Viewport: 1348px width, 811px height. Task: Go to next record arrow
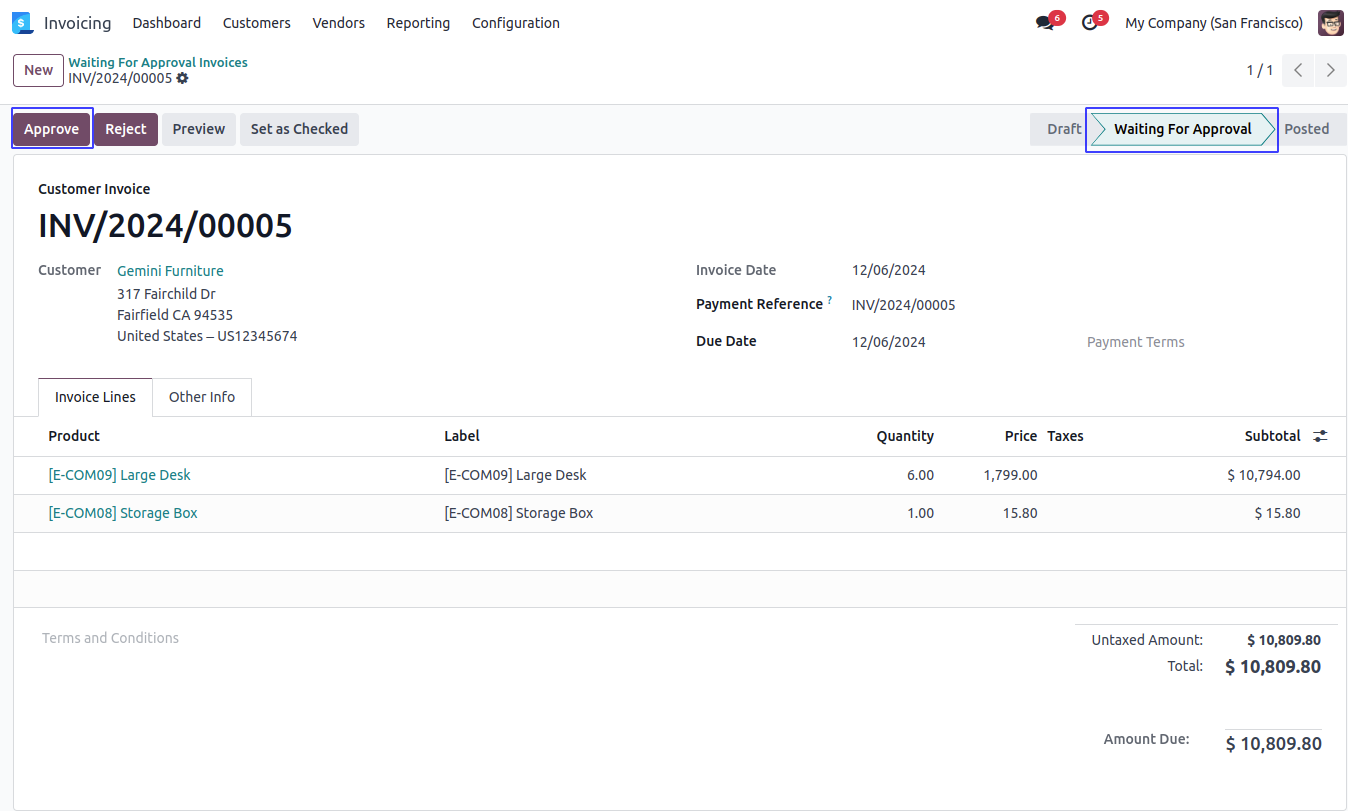(1330, 70)
